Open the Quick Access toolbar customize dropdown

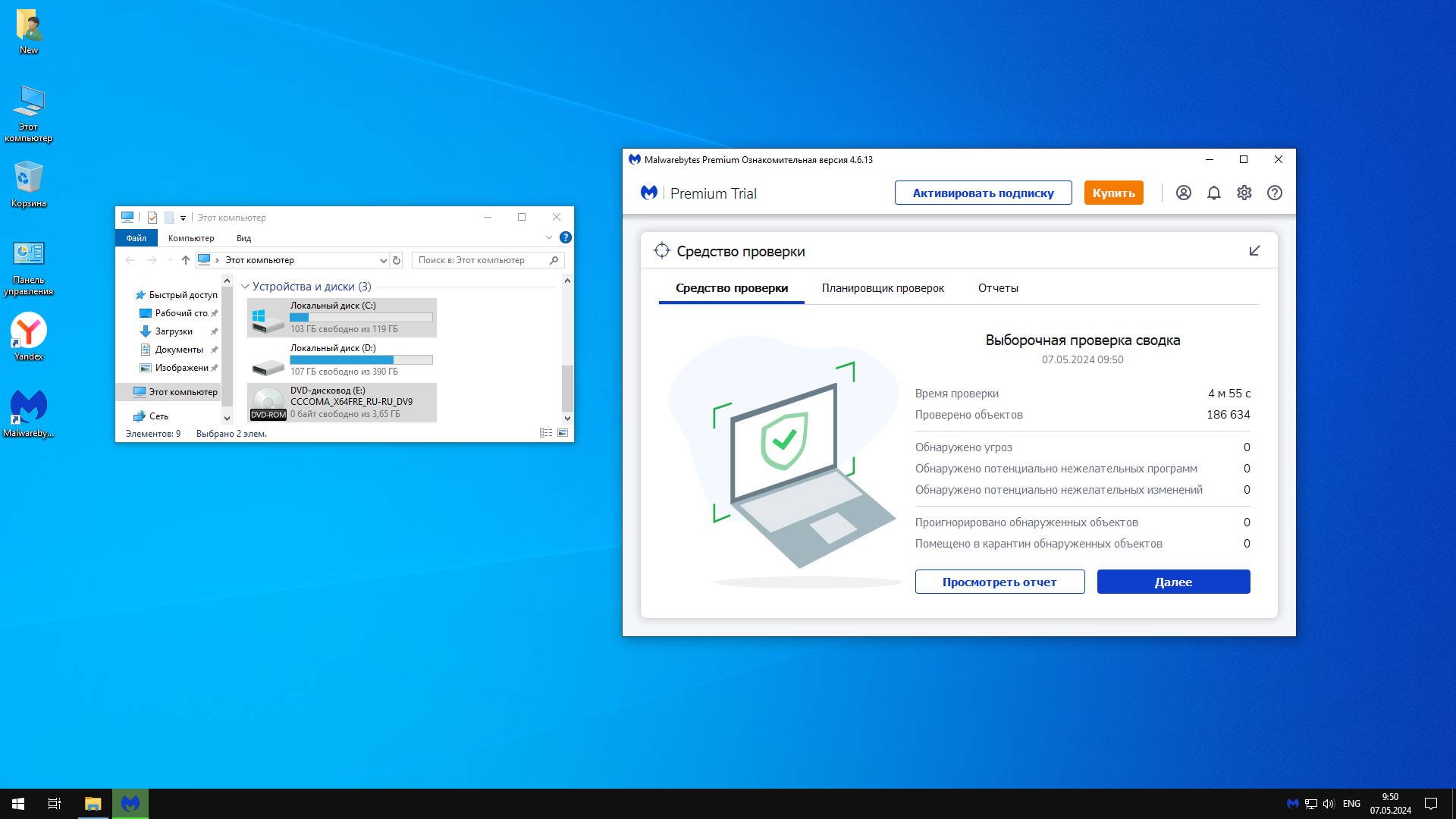click(183, 218)
